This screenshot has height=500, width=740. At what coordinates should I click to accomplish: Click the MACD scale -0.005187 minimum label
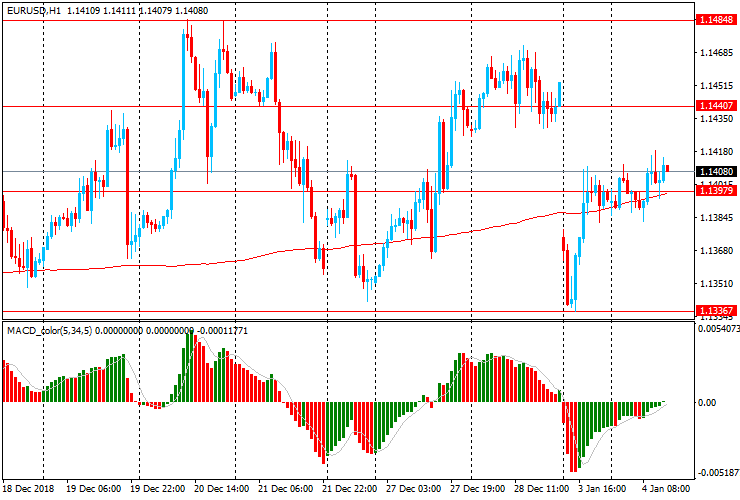[x=717, y=472]
